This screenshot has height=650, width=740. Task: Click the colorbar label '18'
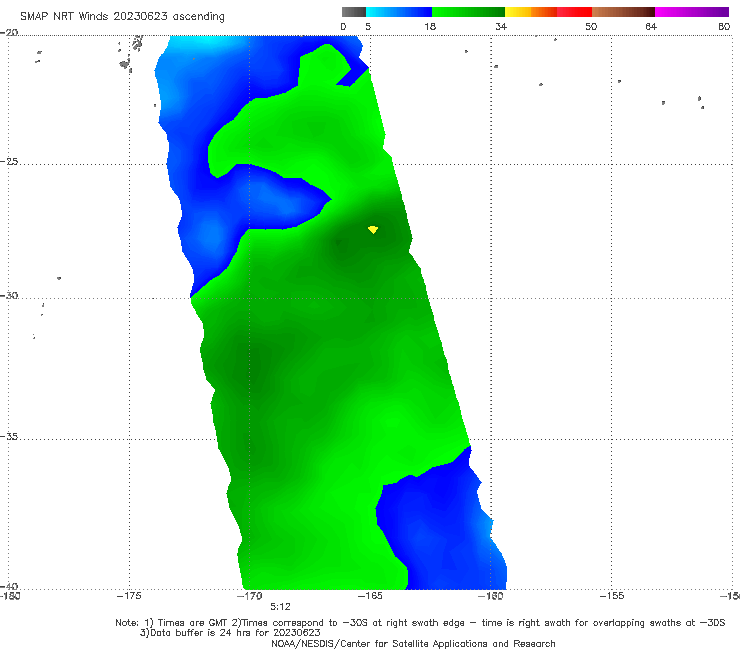pyautogui.click(x=430, y=26)
